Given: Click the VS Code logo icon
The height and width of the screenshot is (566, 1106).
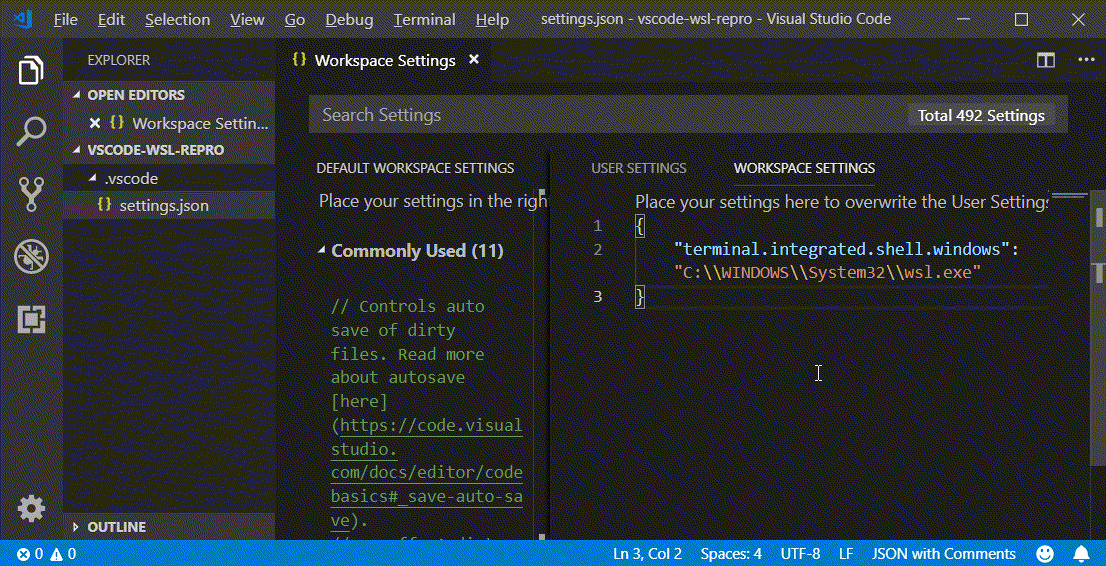Looking at the screenshot, I should coord(24,19).
